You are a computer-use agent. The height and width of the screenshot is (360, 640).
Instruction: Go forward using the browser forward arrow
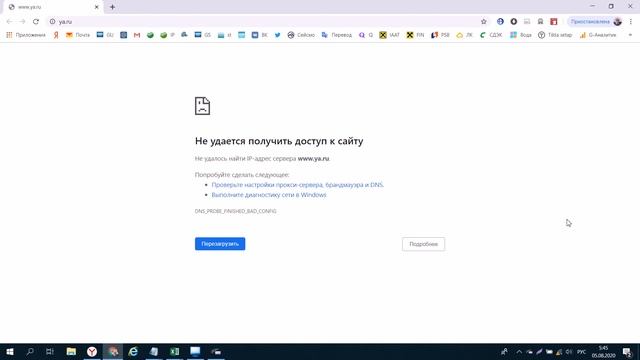click(x=22, y=22)
